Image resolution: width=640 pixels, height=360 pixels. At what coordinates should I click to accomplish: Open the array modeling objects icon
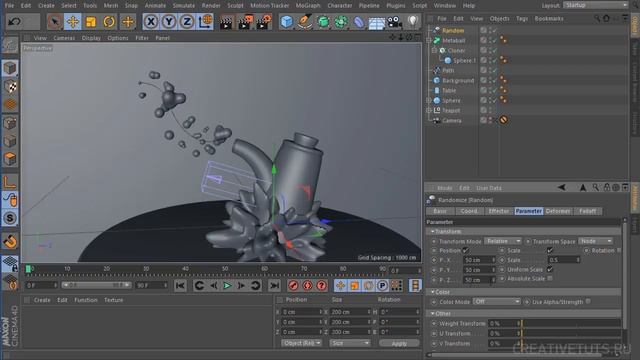(x=341, y=21)
